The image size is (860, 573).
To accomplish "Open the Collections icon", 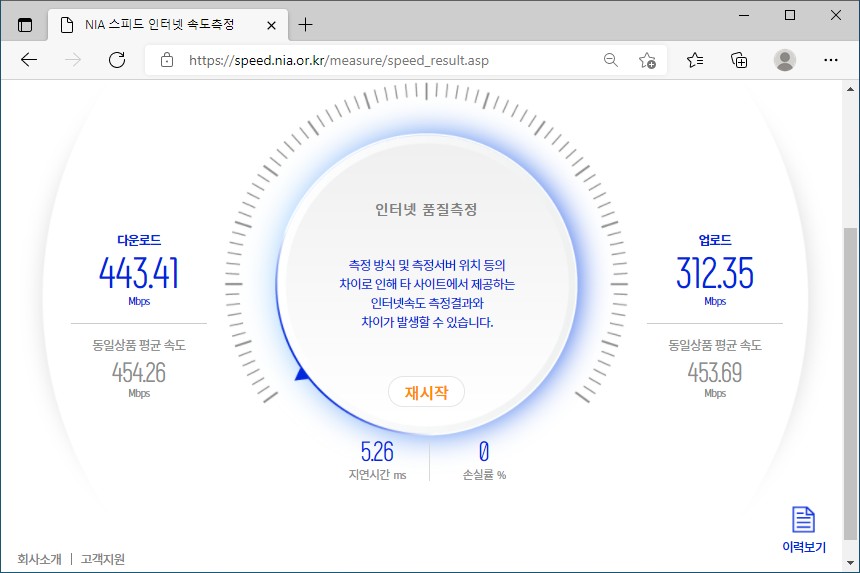I will click(x=739, y=60).
